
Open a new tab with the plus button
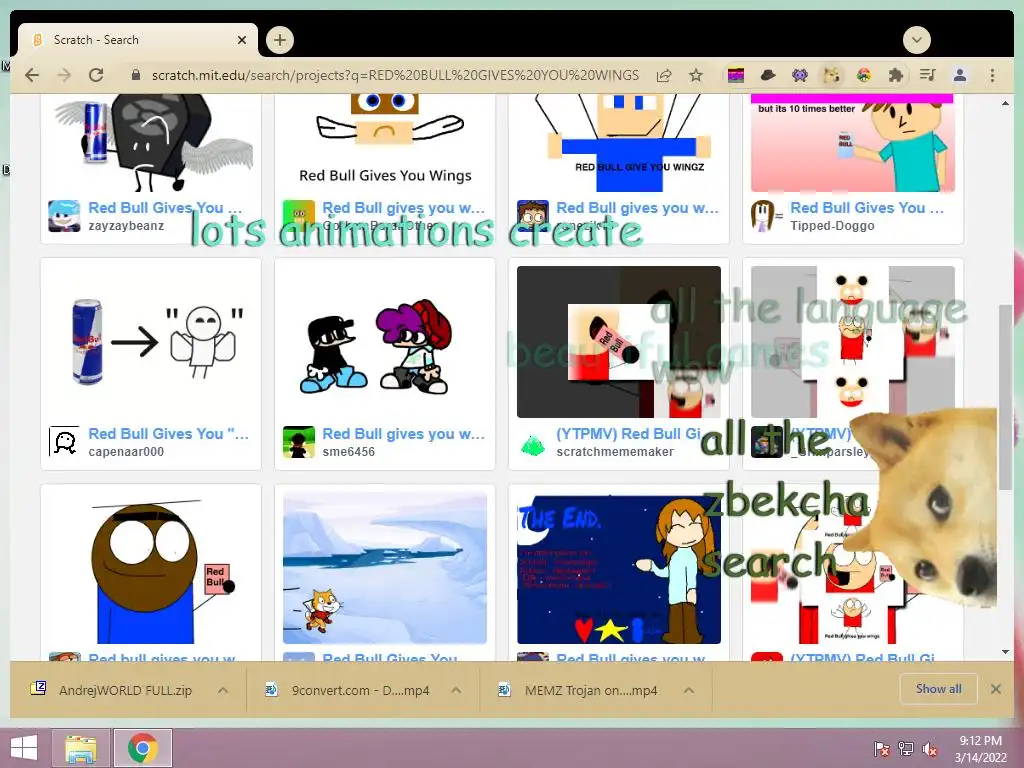point(280,40)
